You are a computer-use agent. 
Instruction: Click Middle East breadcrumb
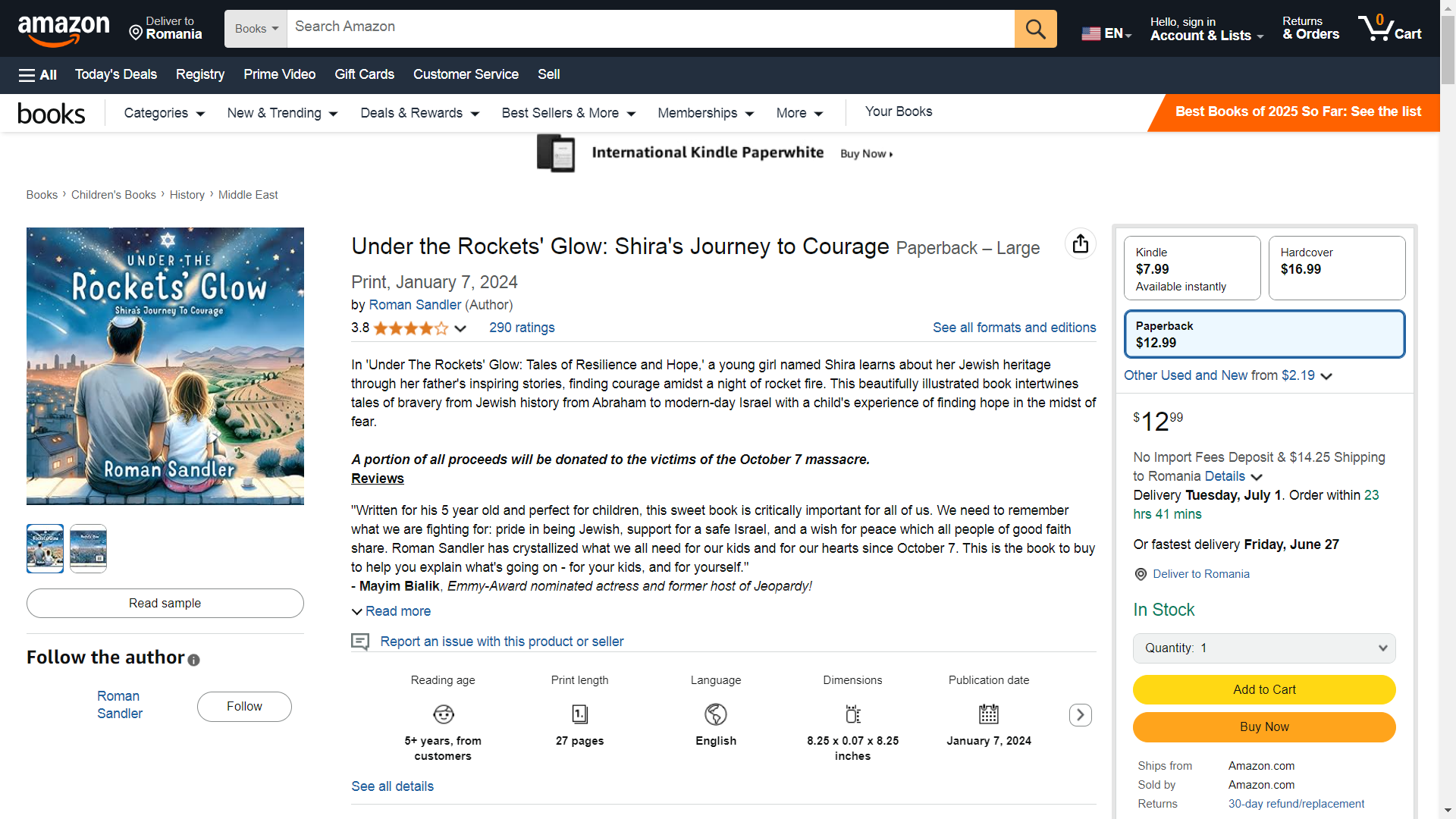(248, 195)
